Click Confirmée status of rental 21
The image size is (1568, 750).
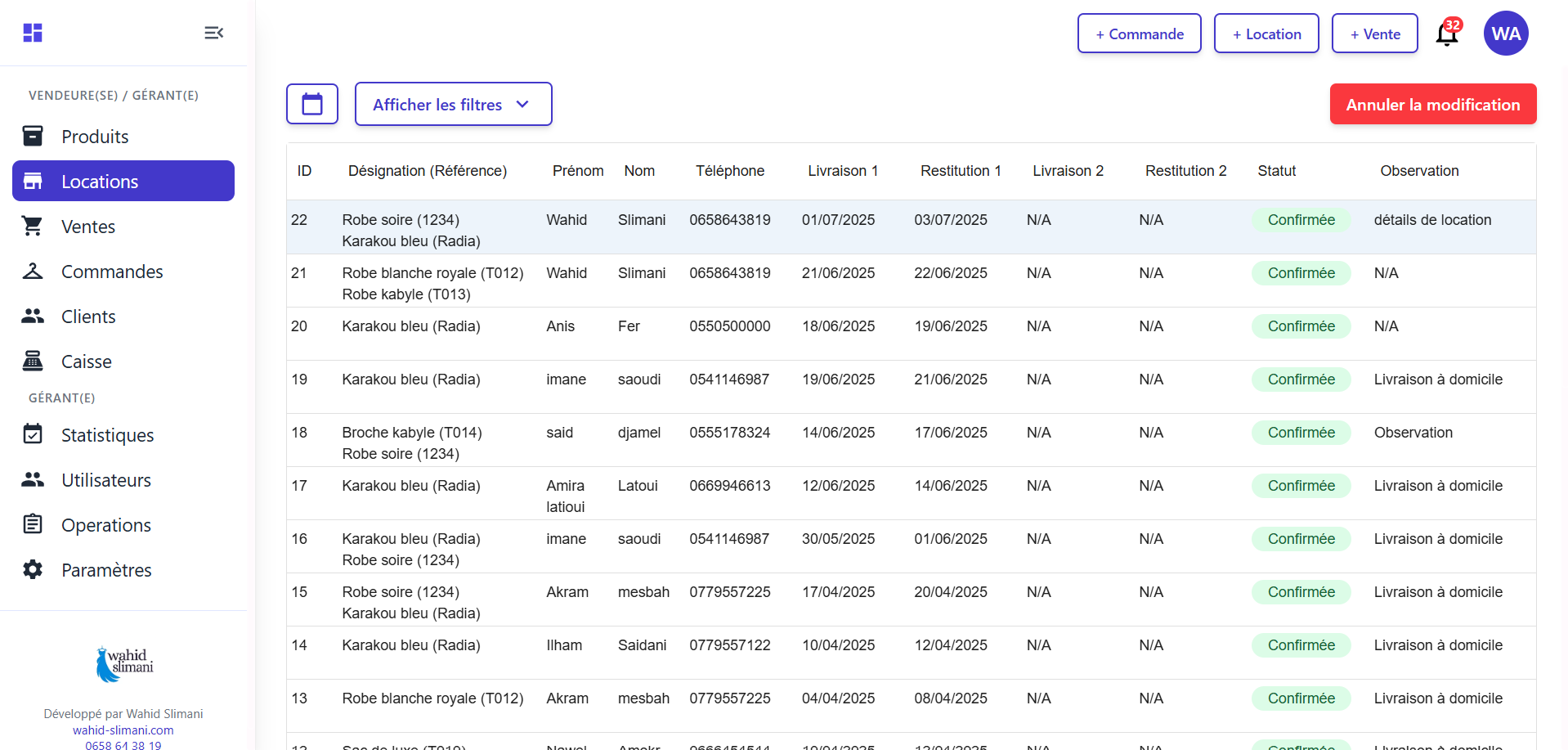pyautogui.click(x=1301, y=273)
